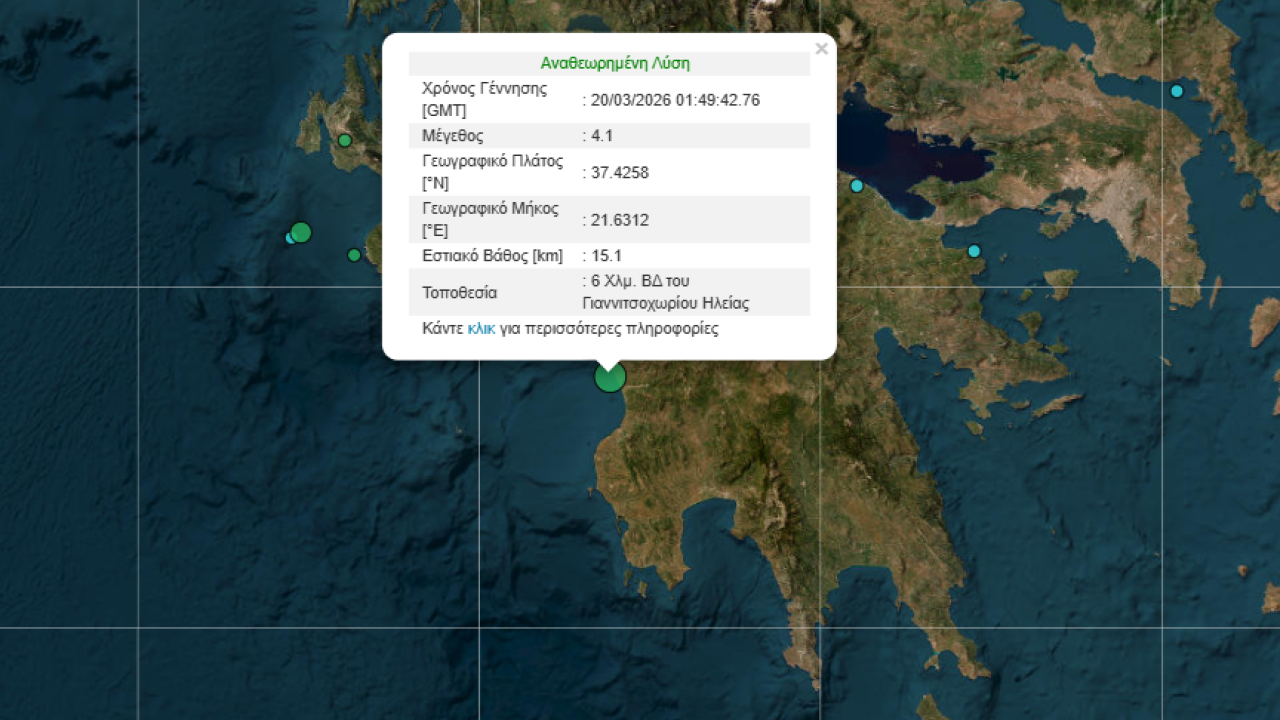The height and width of the screenshot is (720, 1280).
Task: Select the small cyan marker overlapped by the large green marker
Action: [290, 238]
